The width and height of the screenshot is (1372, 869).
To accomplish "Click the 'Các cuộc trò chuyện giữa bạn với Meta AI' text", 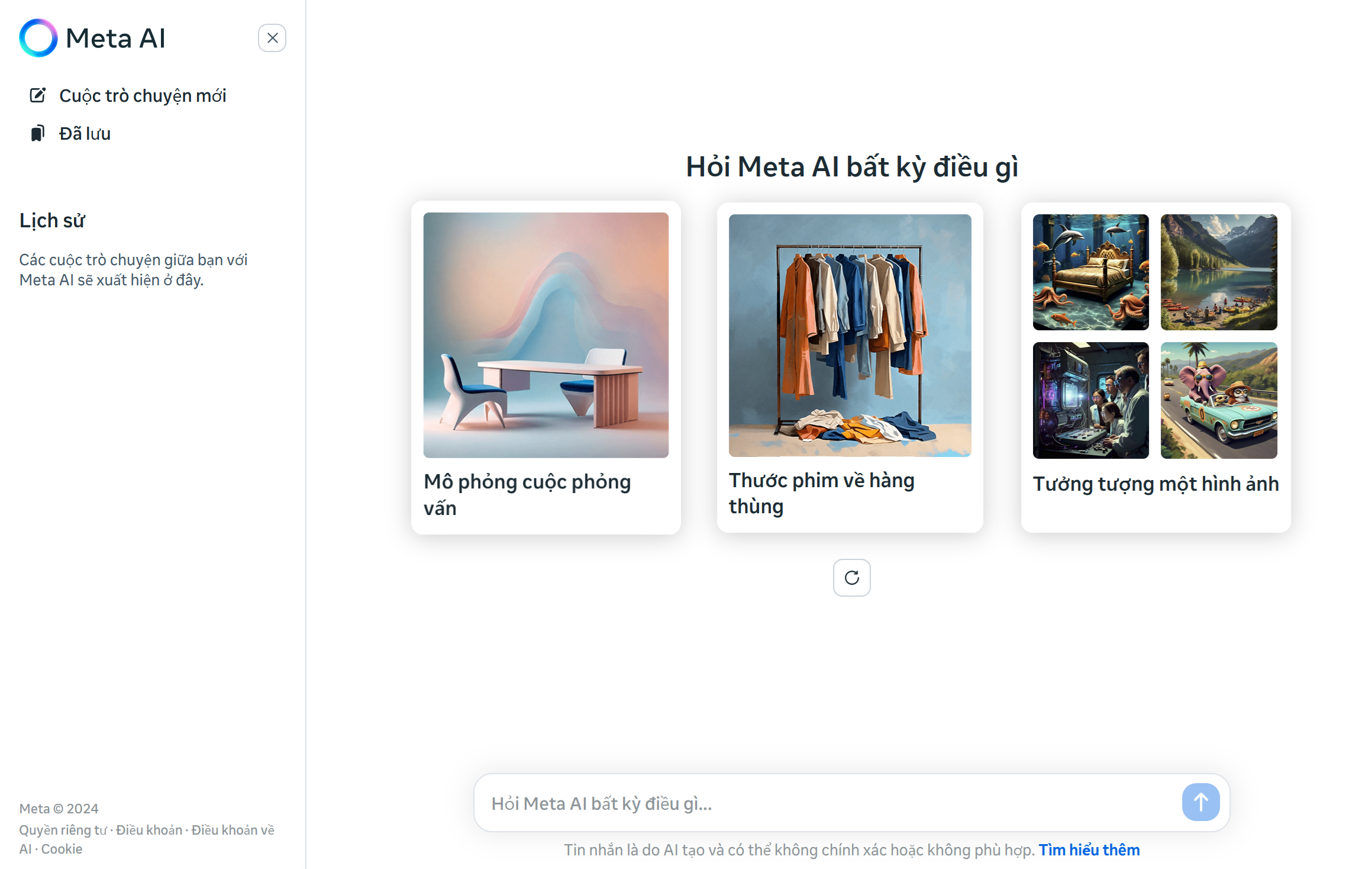I will click(x=133, y=270).
